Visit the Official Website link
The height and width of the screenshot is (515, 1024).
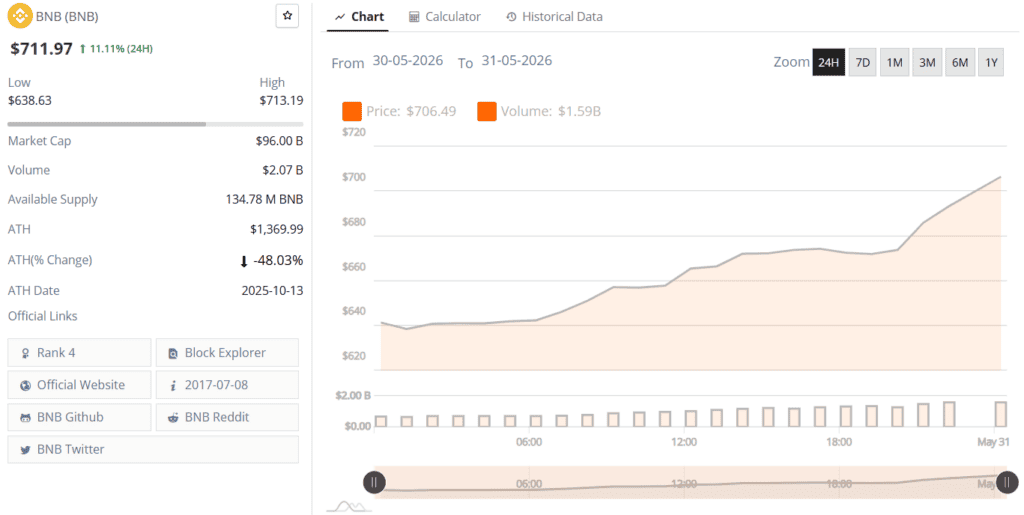80,385
